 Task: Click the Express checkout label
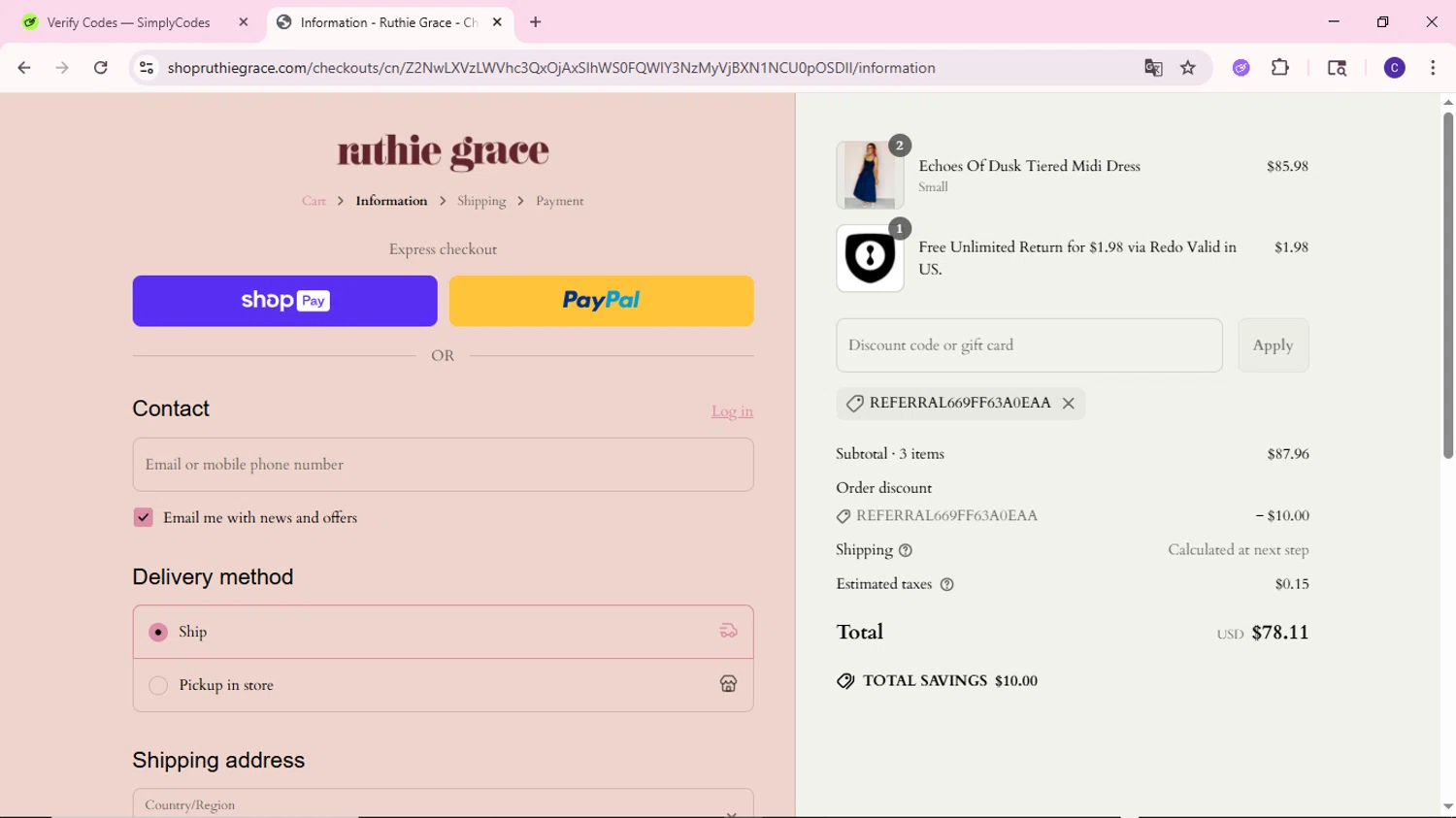(443, 249)
